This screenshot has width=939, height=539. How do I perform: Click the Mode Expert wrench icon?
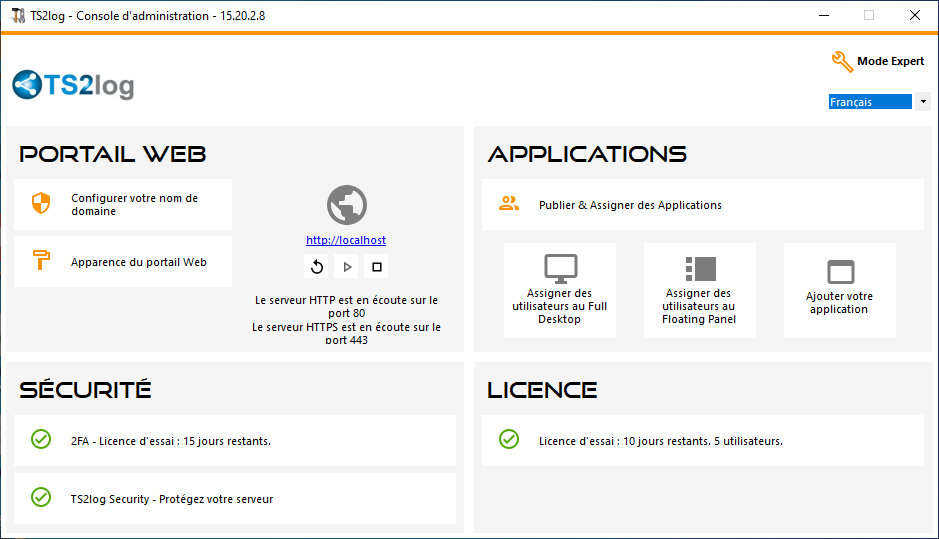[x=842, y=61]
